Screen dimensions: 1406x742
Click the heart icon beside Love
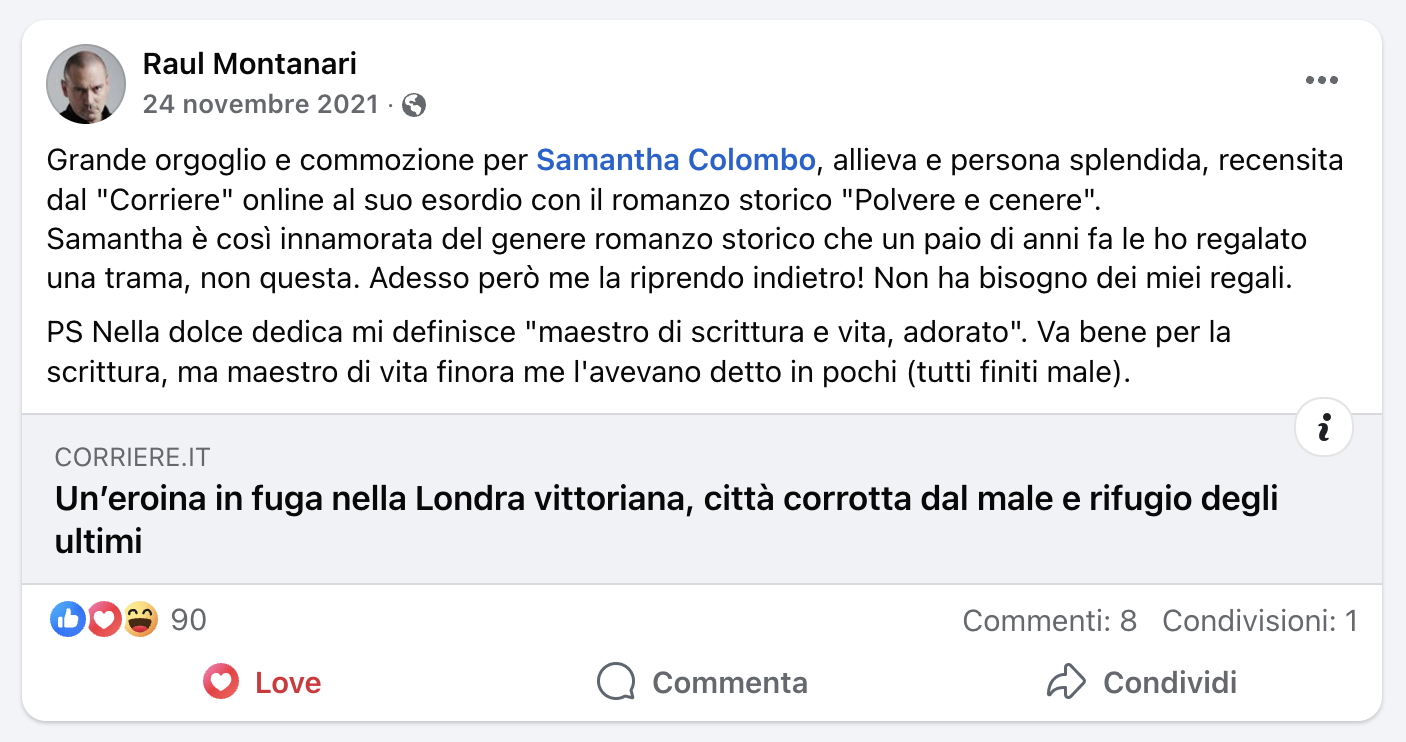click(x=221, y=683)
